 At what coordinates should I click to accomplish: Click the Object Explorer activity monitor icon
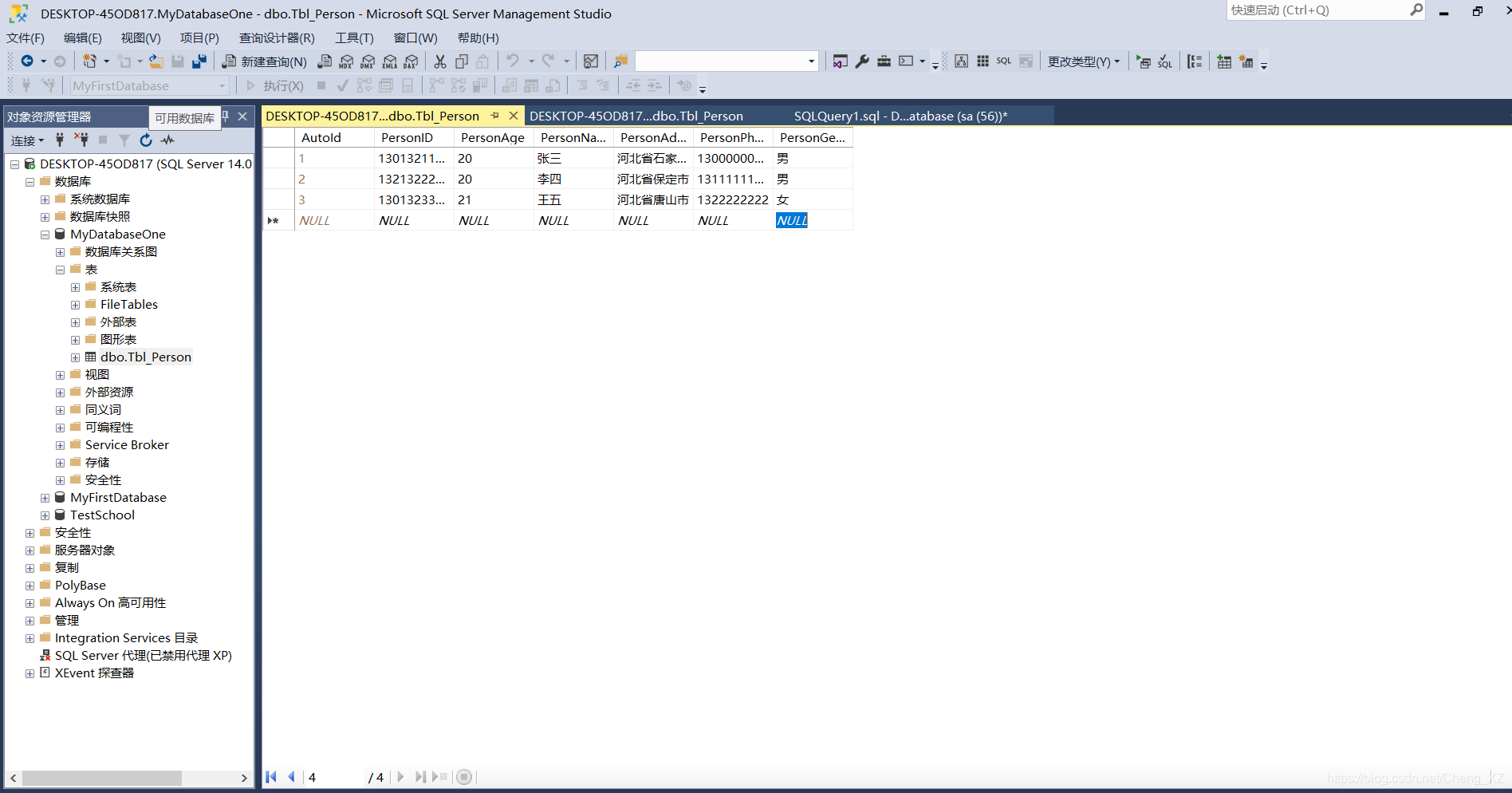[x=167, y=140]
